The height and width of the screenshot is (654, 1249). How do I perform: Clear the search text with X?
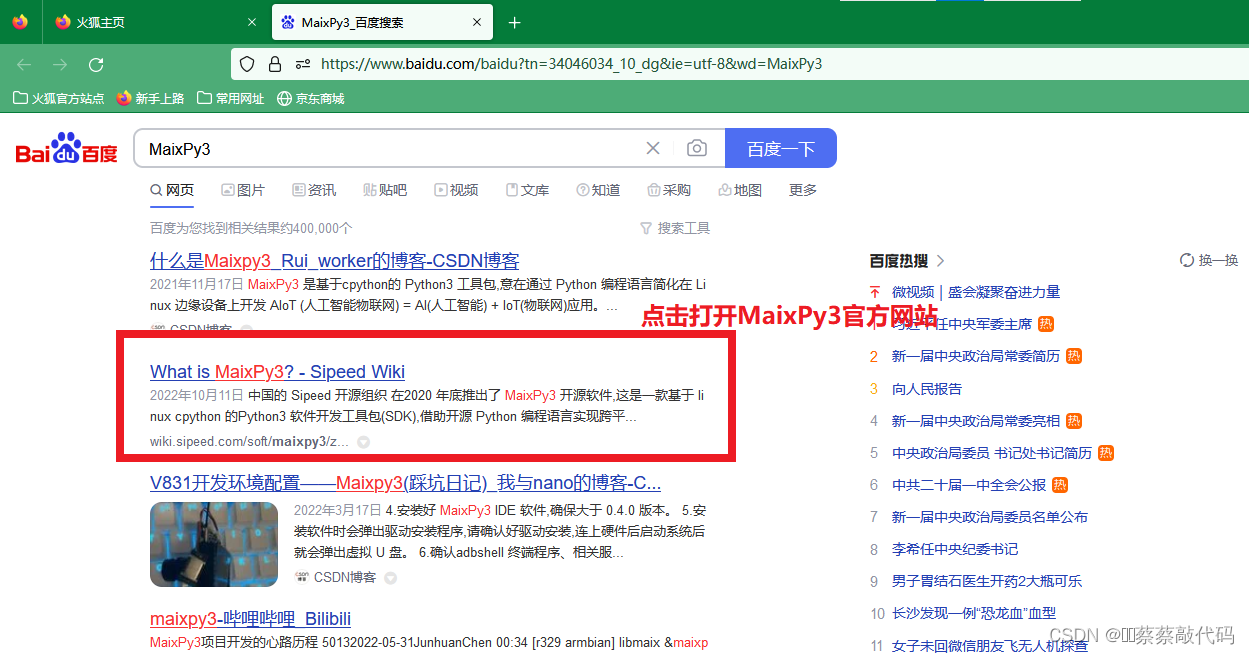click(x=653, y=148)
